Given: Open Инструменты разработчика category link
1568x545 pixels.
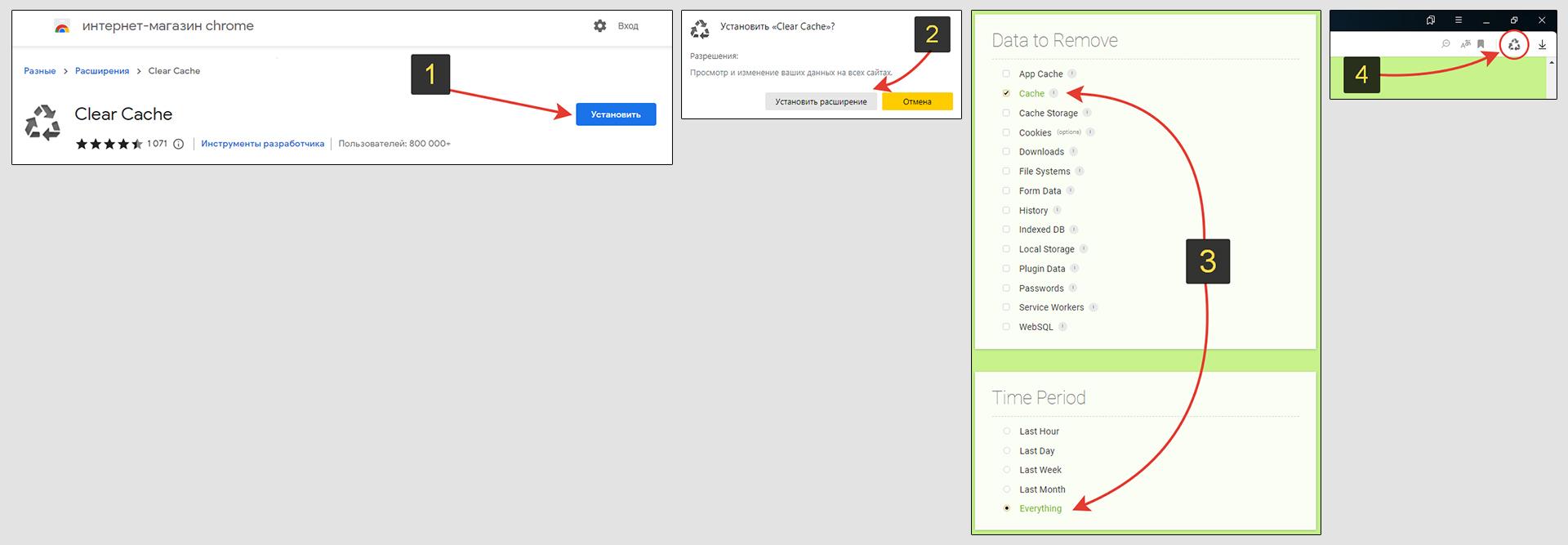Looking at the screenshot, I should pyautogui.click(x=263, y=144).
